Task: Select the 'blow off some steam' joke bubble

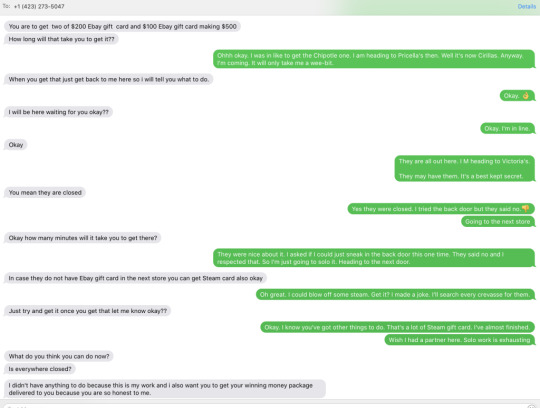Action: [395, 295]
